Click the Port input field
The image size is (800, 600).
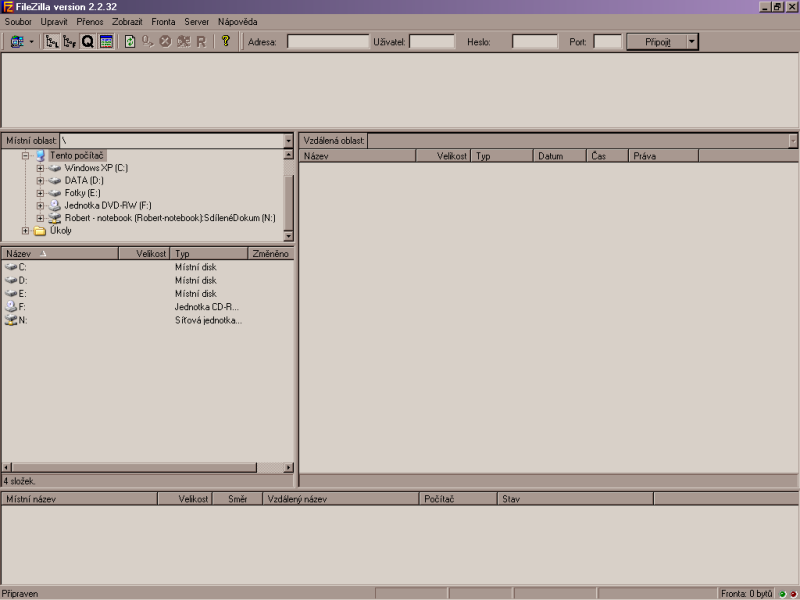coord(608,42)
